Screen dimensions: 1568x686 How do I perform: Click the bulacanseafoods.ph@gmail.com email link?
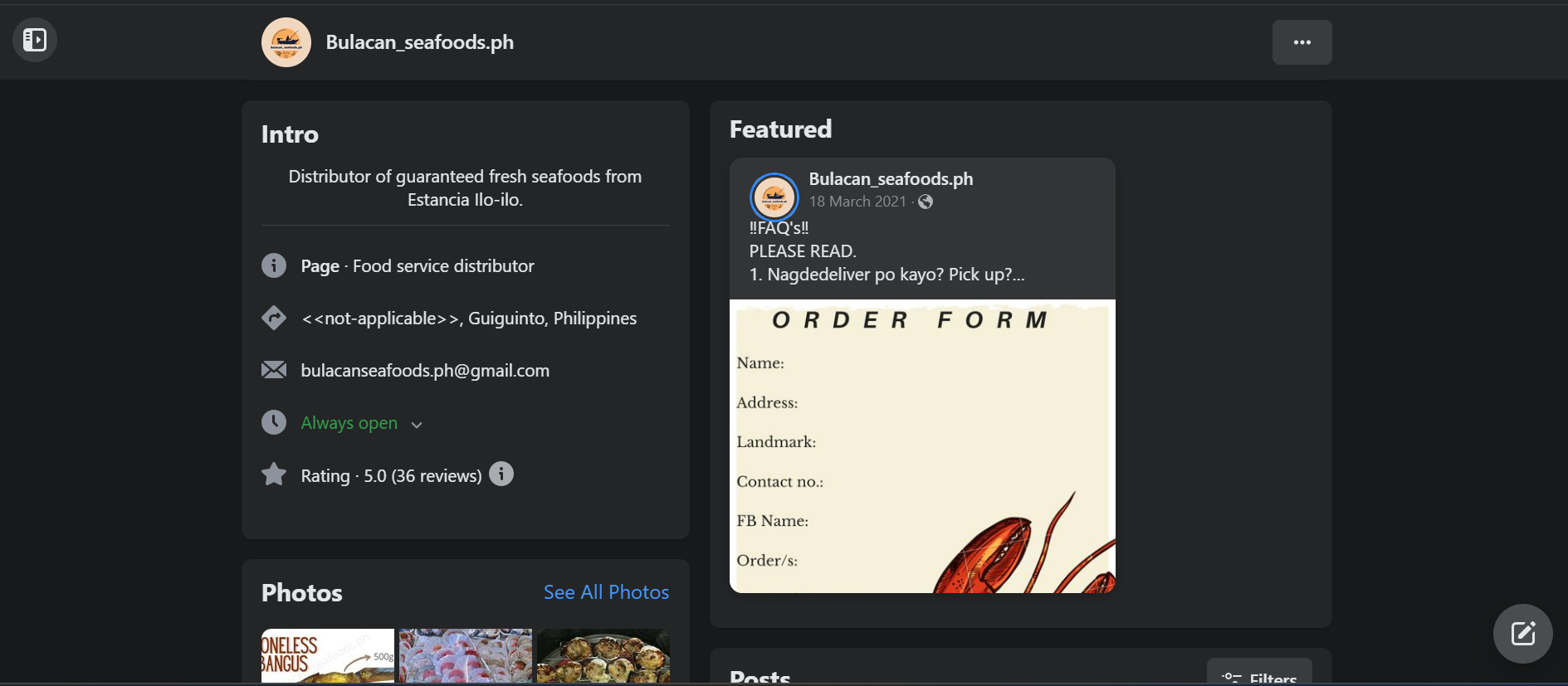coord(425,371)
